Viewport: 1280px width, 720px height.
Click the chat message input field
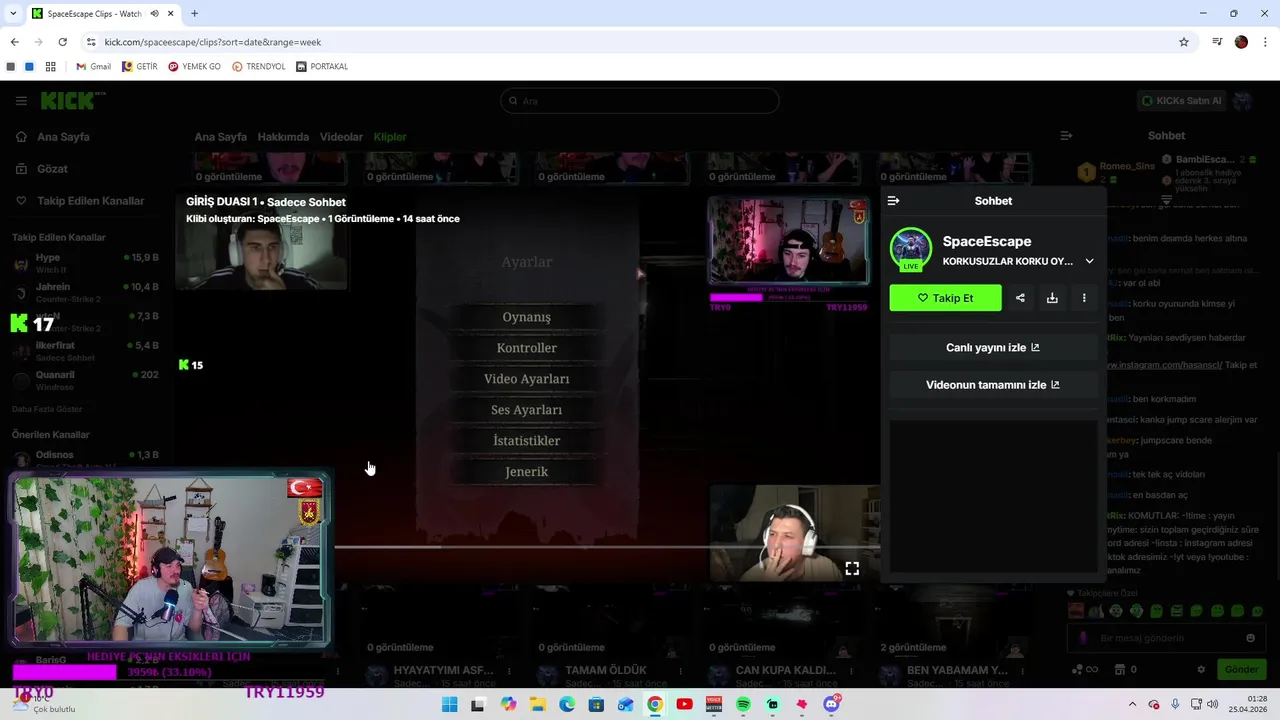(x=1166, y=638)
